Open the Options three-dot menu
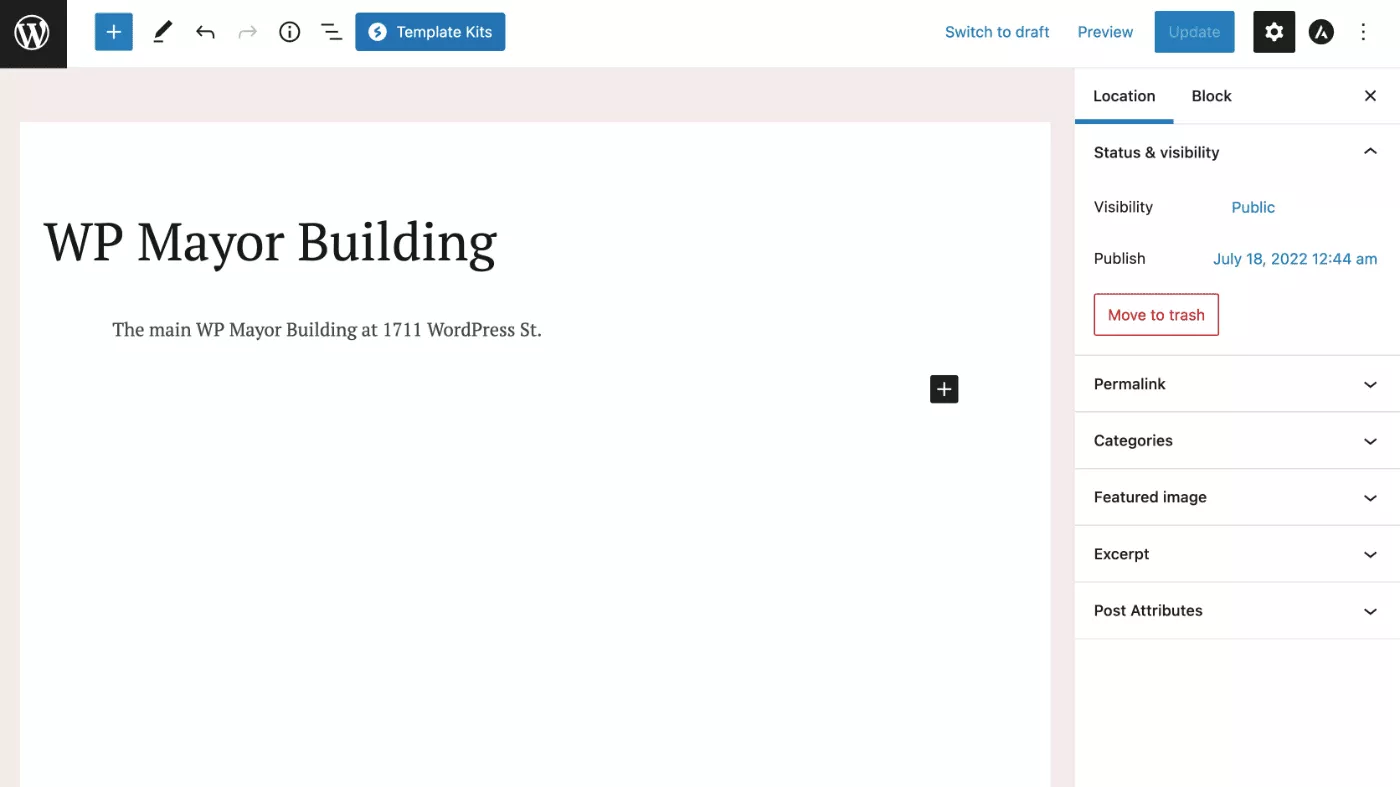1400x787 pixels. point(1363,32)
